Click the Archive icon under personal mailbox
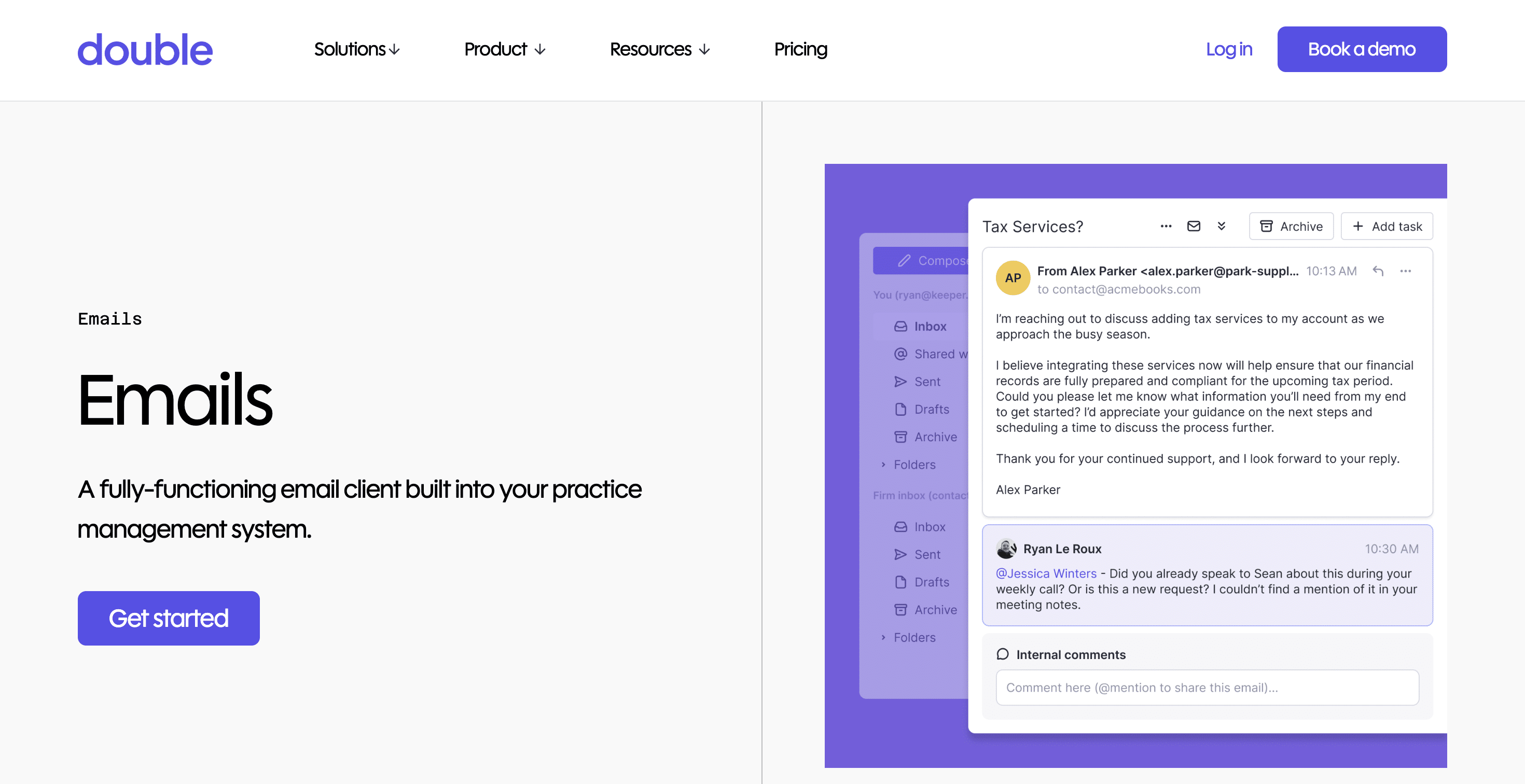This screenshot has height=784, width=1525. (x=900, y=437)
